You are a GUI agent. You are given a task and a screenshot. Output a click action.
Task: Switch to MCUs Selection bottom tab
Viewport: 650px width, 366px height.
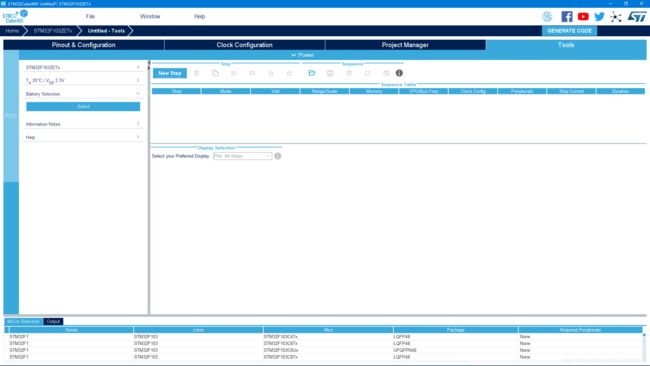pyautogui.click(x=23, y=322)
